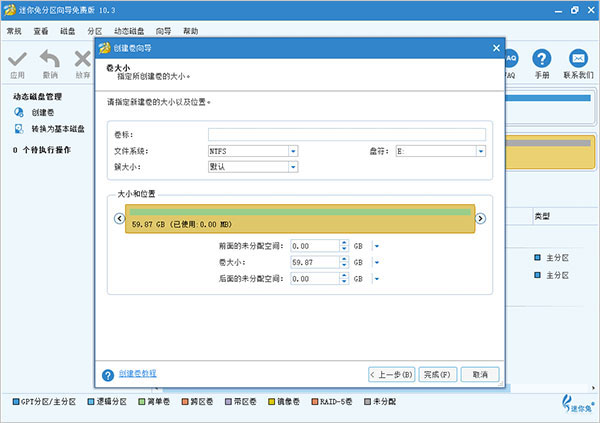Viewport: 600px width, 423px height.
Task: Click the wizard title bar logo icon
Action: [104, 48]
